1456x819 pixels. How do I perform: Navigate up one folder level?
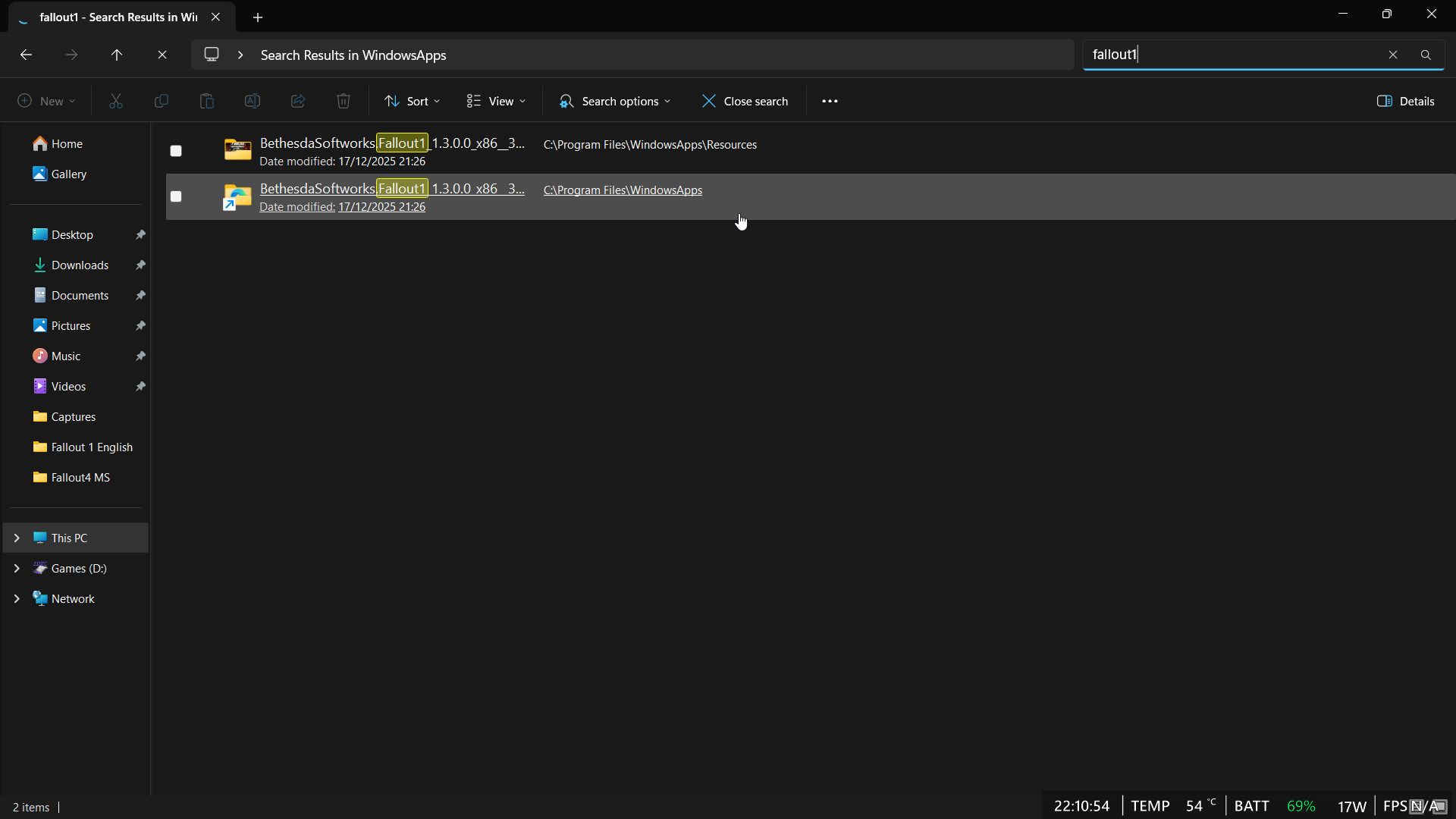coord(117,55)
